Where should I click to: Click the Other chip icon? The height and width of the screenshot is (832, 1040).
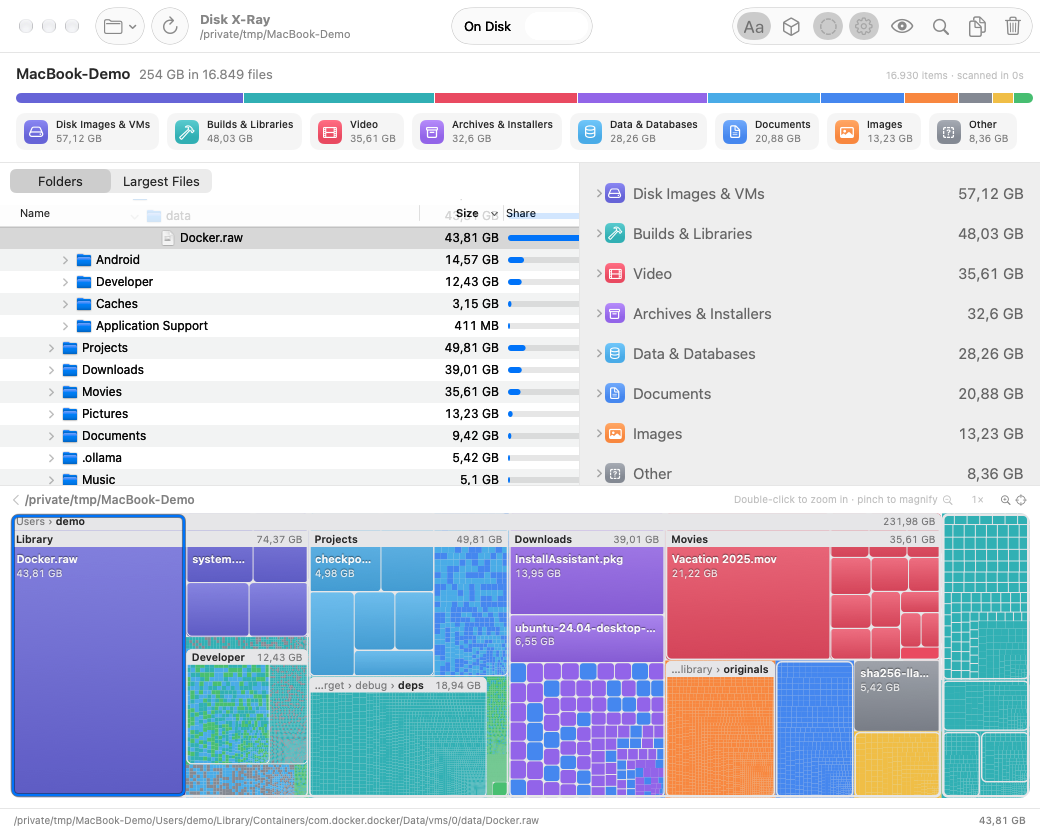(x=949, y=132)
